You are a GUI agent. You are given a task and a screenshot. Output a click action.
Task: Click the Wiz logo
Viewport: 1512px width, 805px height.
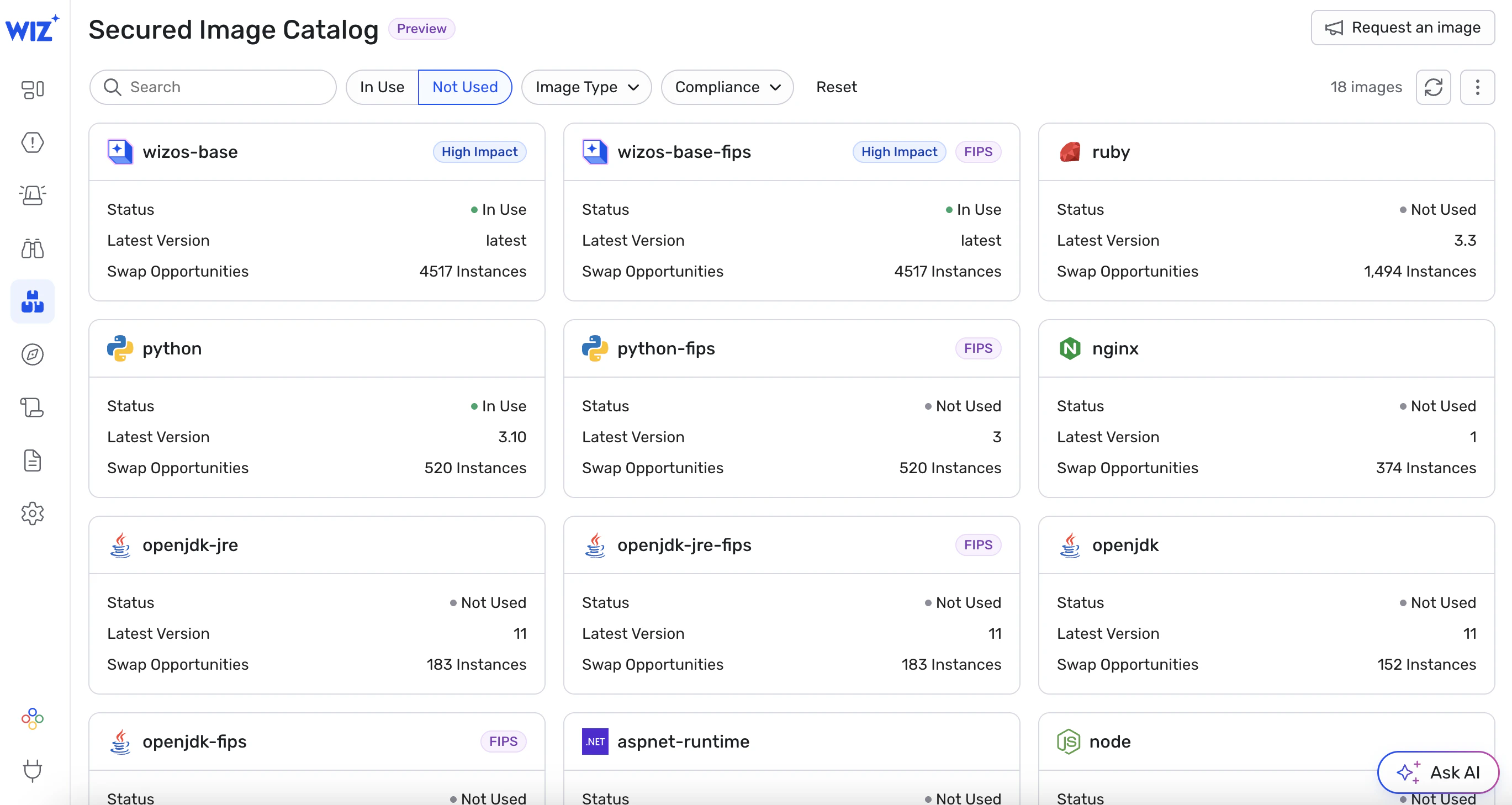point(32,29)
